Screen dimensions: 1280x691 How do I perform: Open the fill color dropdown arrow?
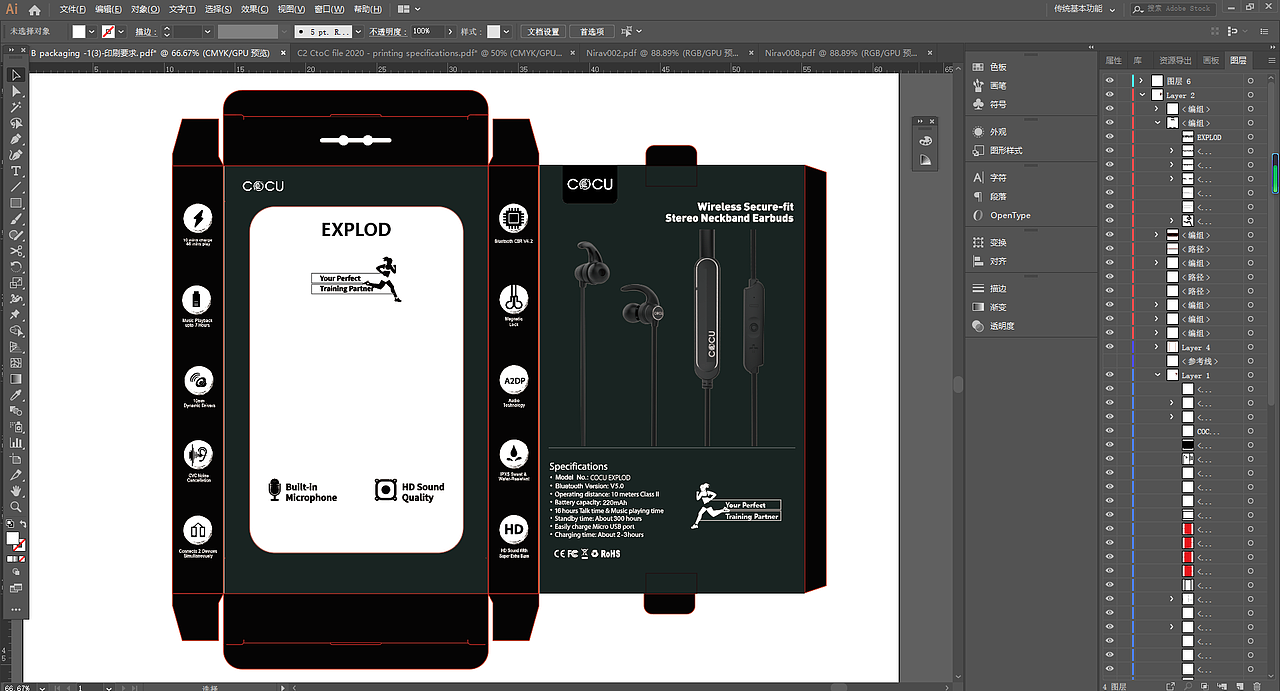(93, 32)
